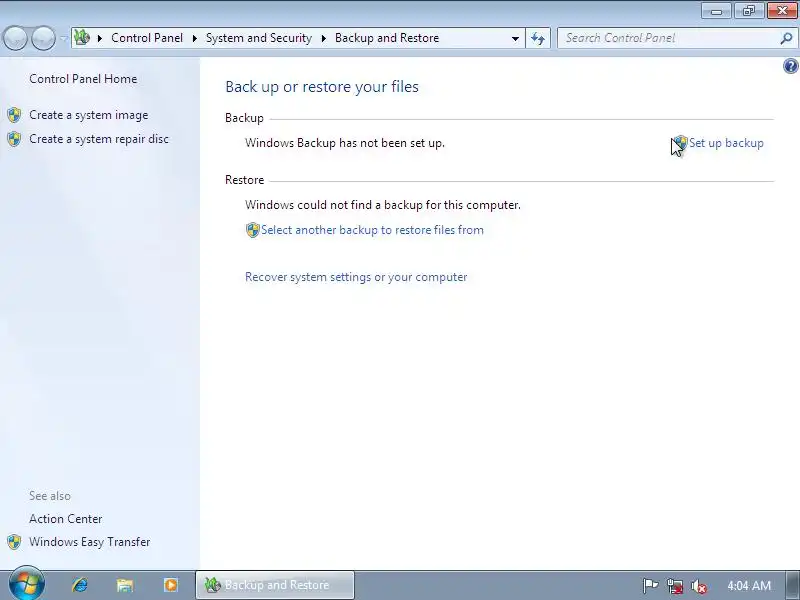This screenshot has height=600, width=800.
Task: Click Set up backup link
Action: pos(726,143)
